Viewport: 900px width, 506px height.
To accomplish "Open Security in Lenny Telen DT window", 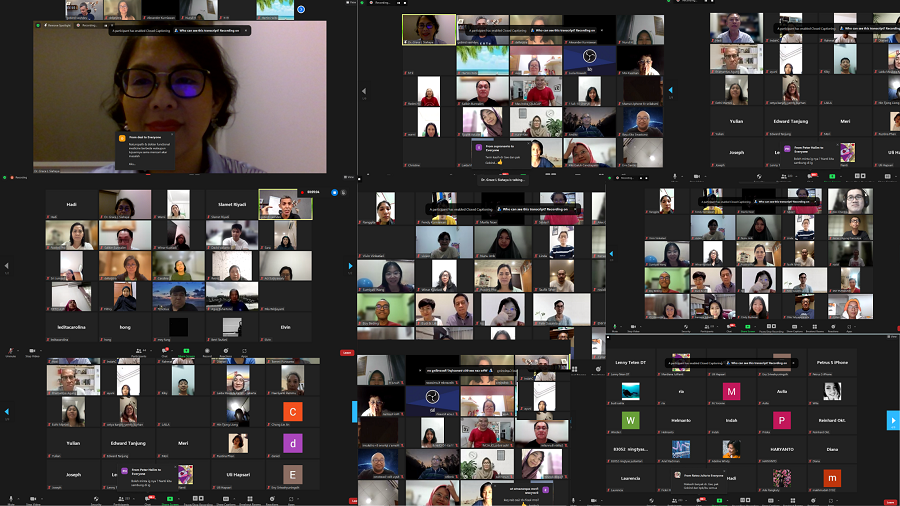I will 651,500.
